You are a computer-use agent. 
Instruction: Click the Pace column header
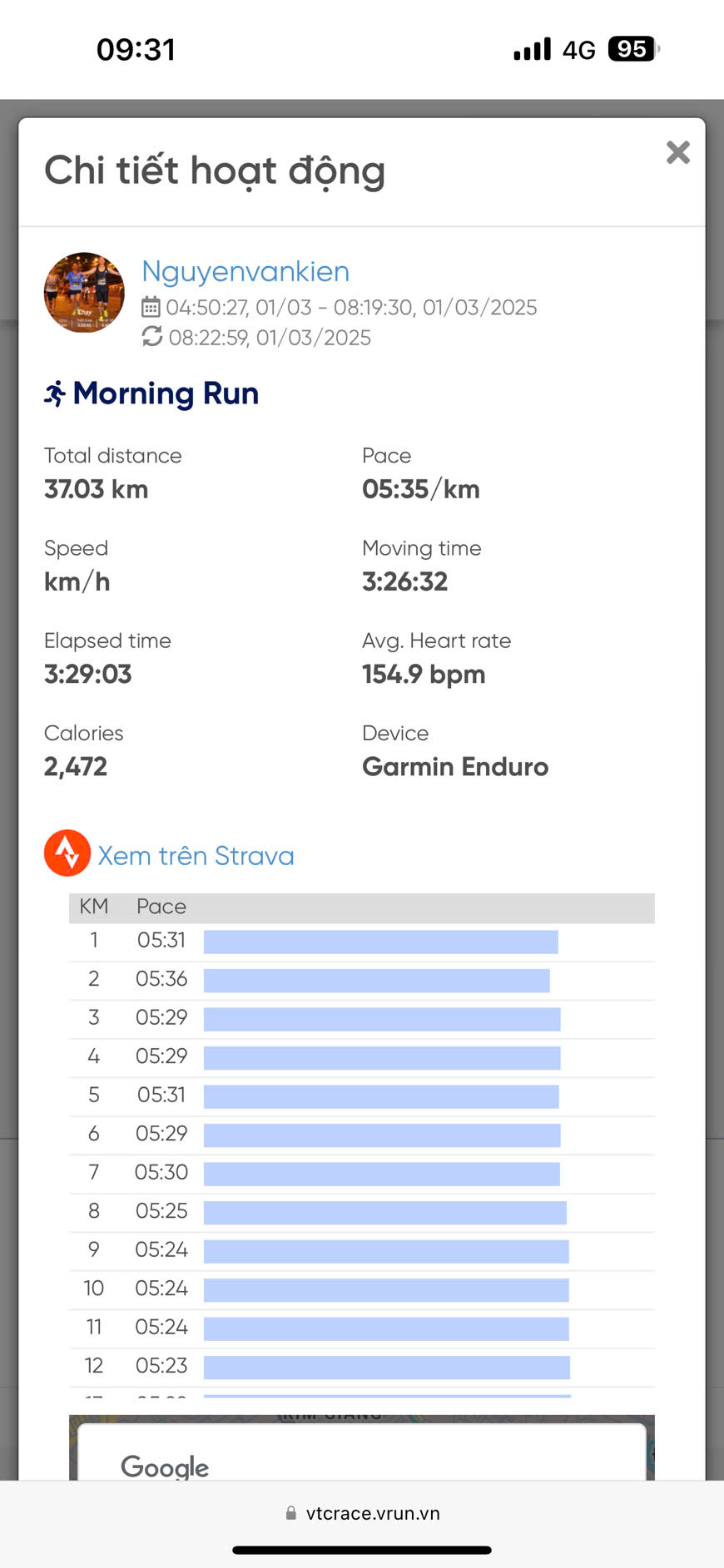(x=161, y=907)
